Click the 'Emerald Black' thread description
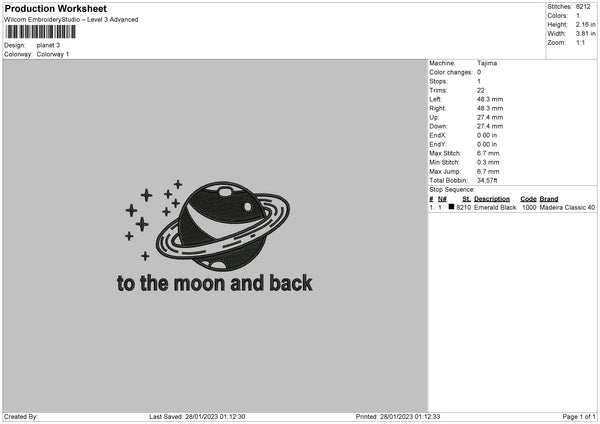 [x=495, y=207]
